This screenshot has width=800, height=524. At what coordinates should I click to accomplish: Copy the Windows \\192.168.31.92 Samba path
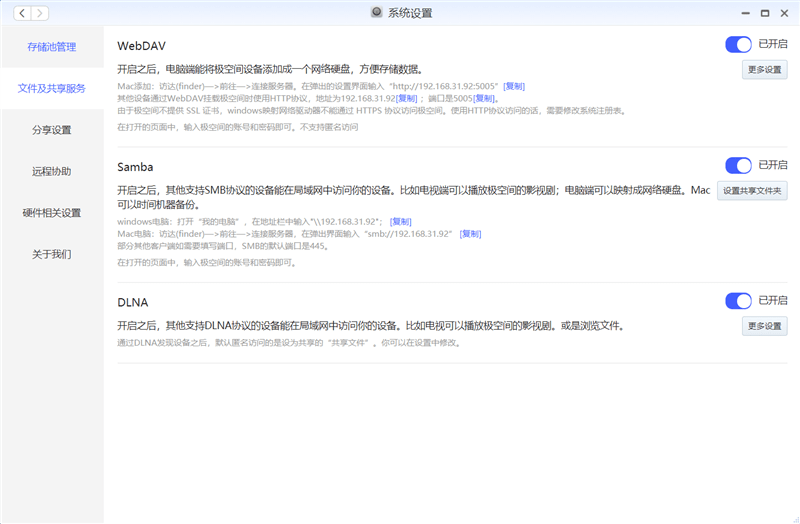401,221
